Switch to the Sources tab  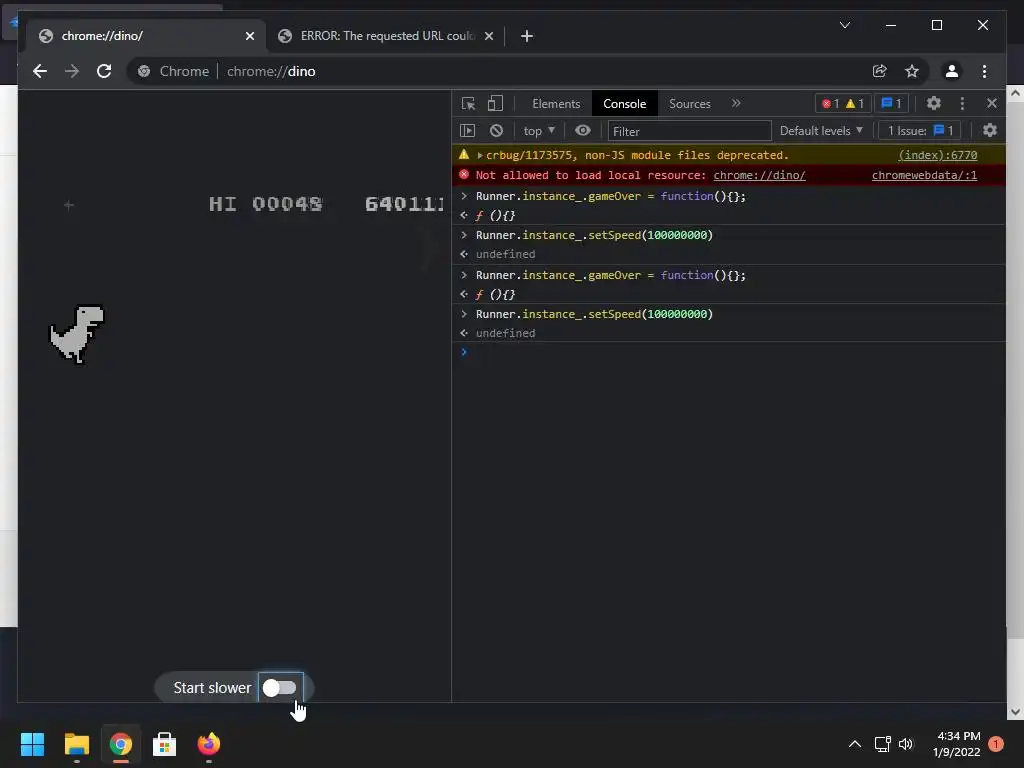[690, 104]
